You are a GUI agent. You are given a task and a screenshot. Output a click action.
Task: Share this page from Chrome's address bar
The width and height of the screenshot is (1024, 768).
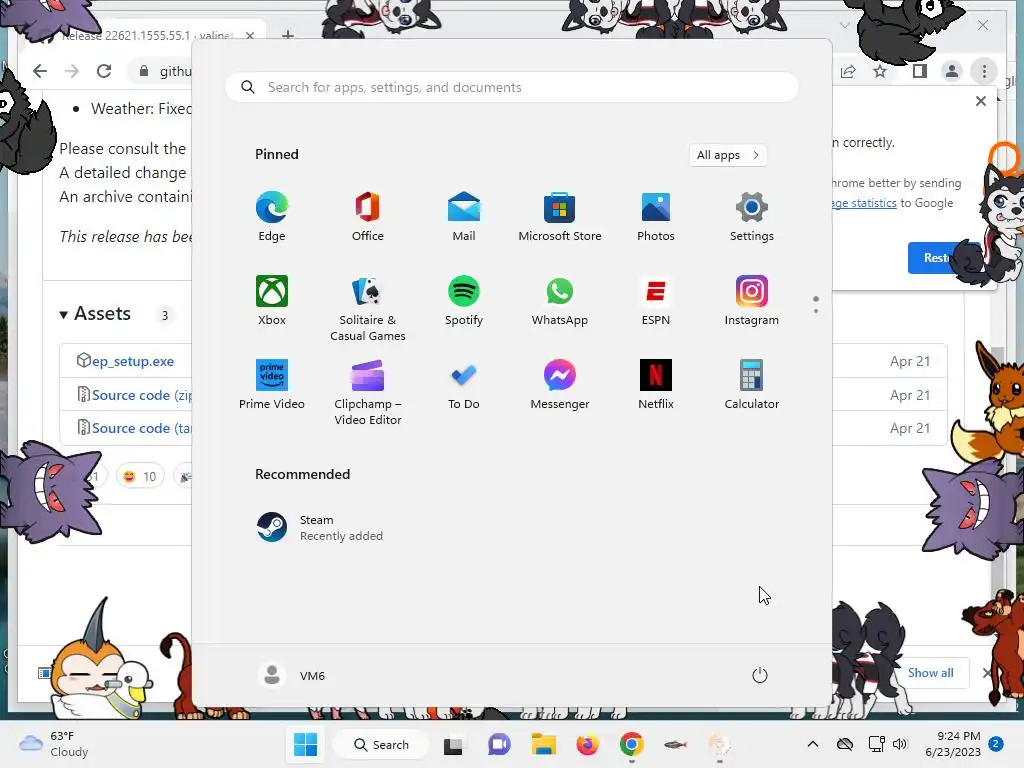point(848,71)
